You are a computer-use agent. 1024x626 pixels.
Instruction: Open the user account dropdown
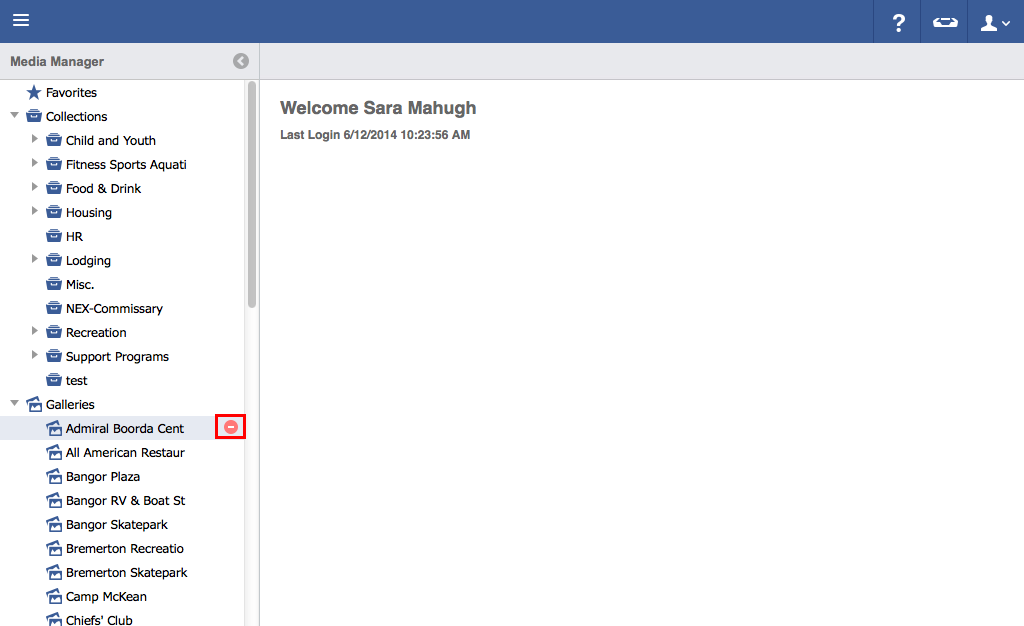pyautogui.click(x=995, y=22)
